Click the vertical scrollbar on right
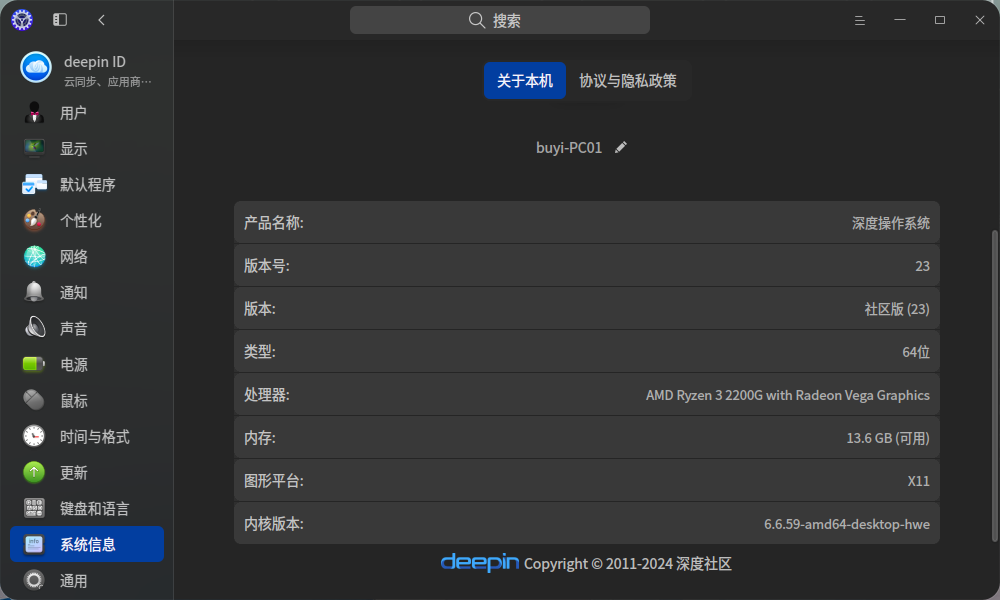1000x600 pixels. 994,386
